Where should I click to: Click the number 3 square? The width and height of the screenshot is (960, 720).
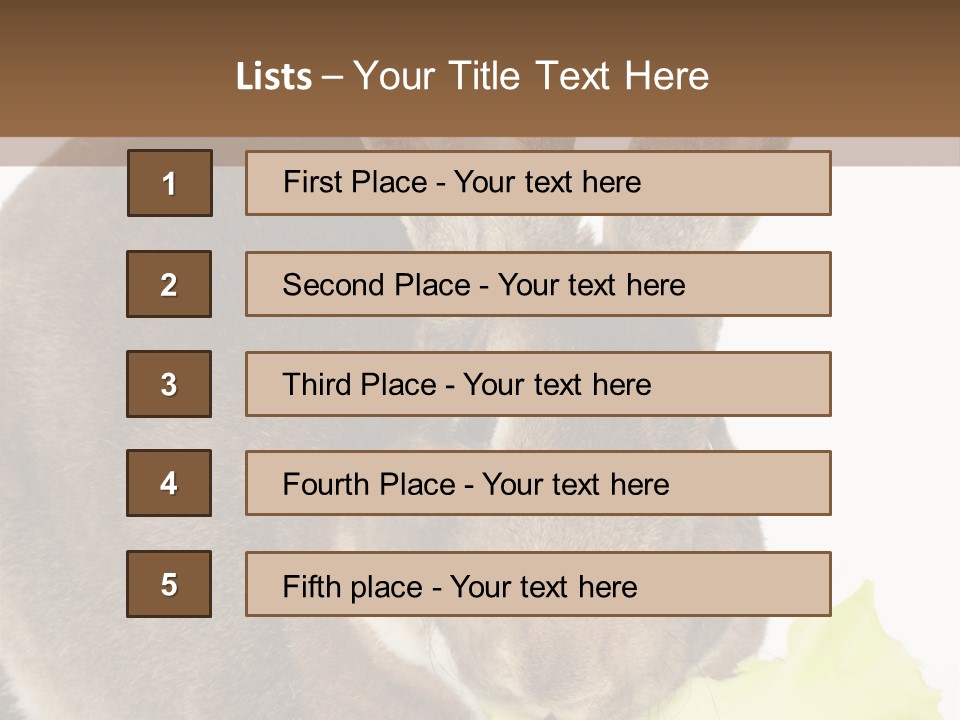coord(169,384)
